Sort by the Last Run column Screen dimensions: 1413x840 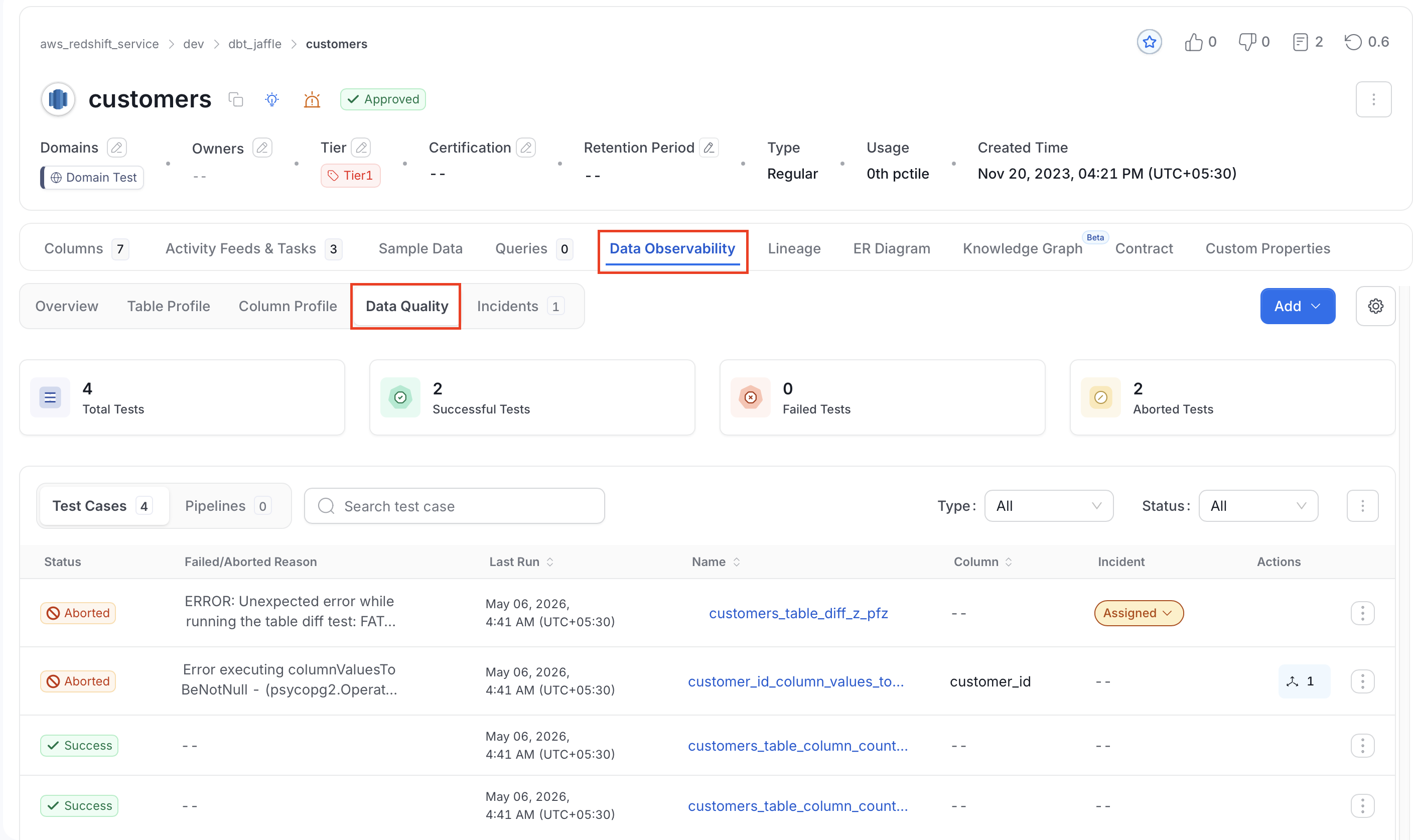[x=521, y=562]
